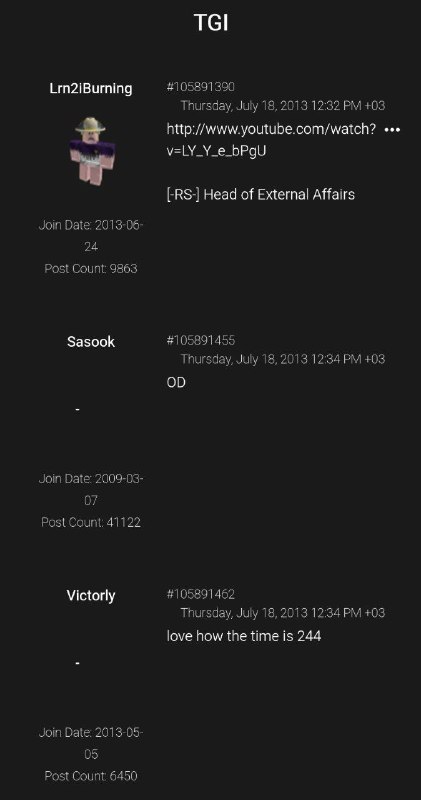Open Lrn2iBurning's user profile name
The width and height of the screenshot is (421, 800).
pyautogui.click(x=91, y=88)
